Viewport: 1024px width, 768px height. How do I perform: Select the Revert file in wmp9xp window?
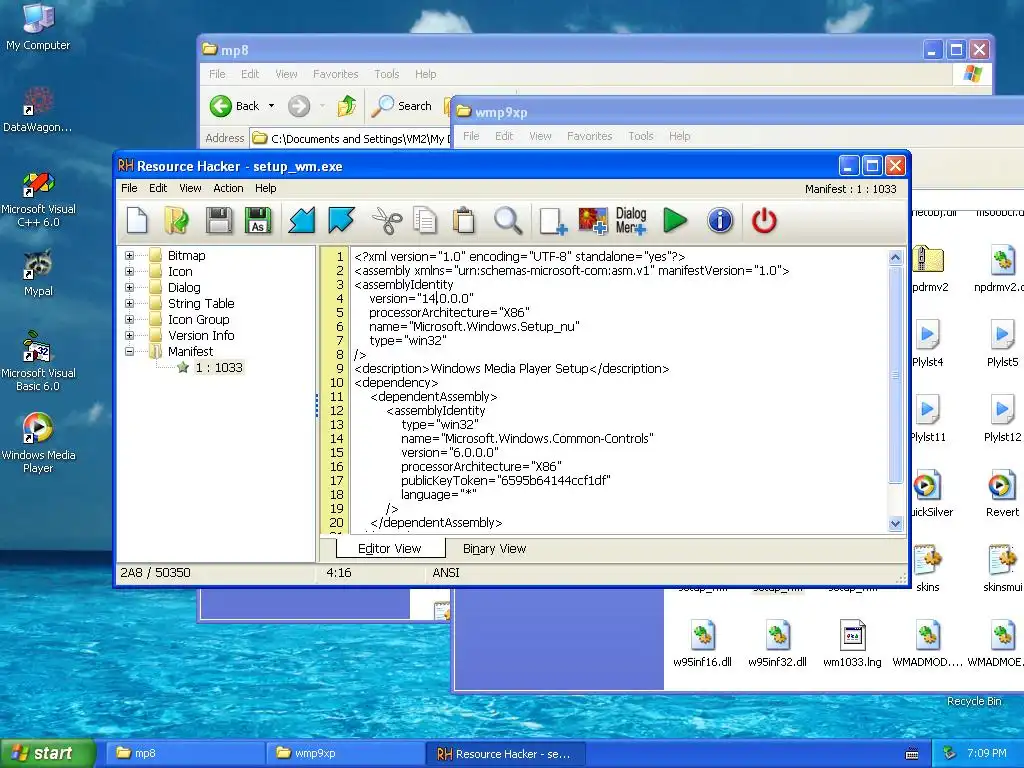tap(1002, 494)
